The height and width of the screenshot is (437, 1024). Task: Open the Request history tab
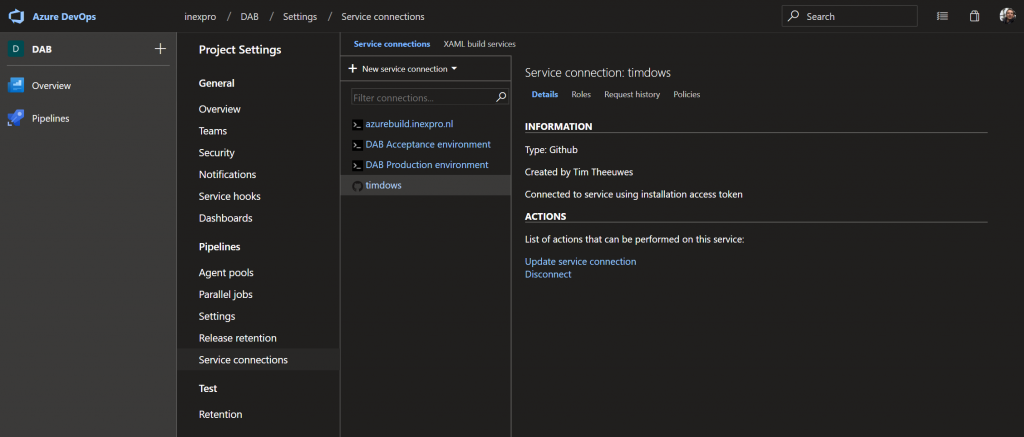coord(632,95)
